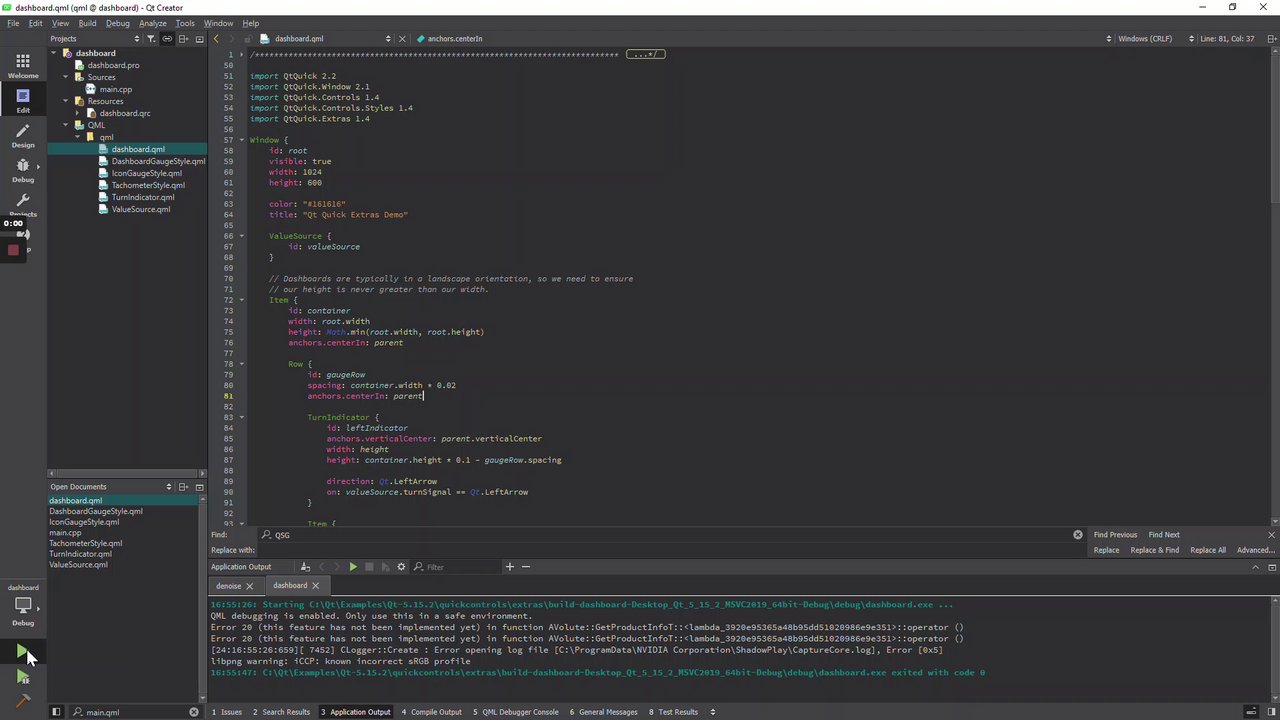Screen dimensions: 1280x720
Task: Zoom out Application Output with minus icon
Action: pyautogui.click(x=526, y=567)
